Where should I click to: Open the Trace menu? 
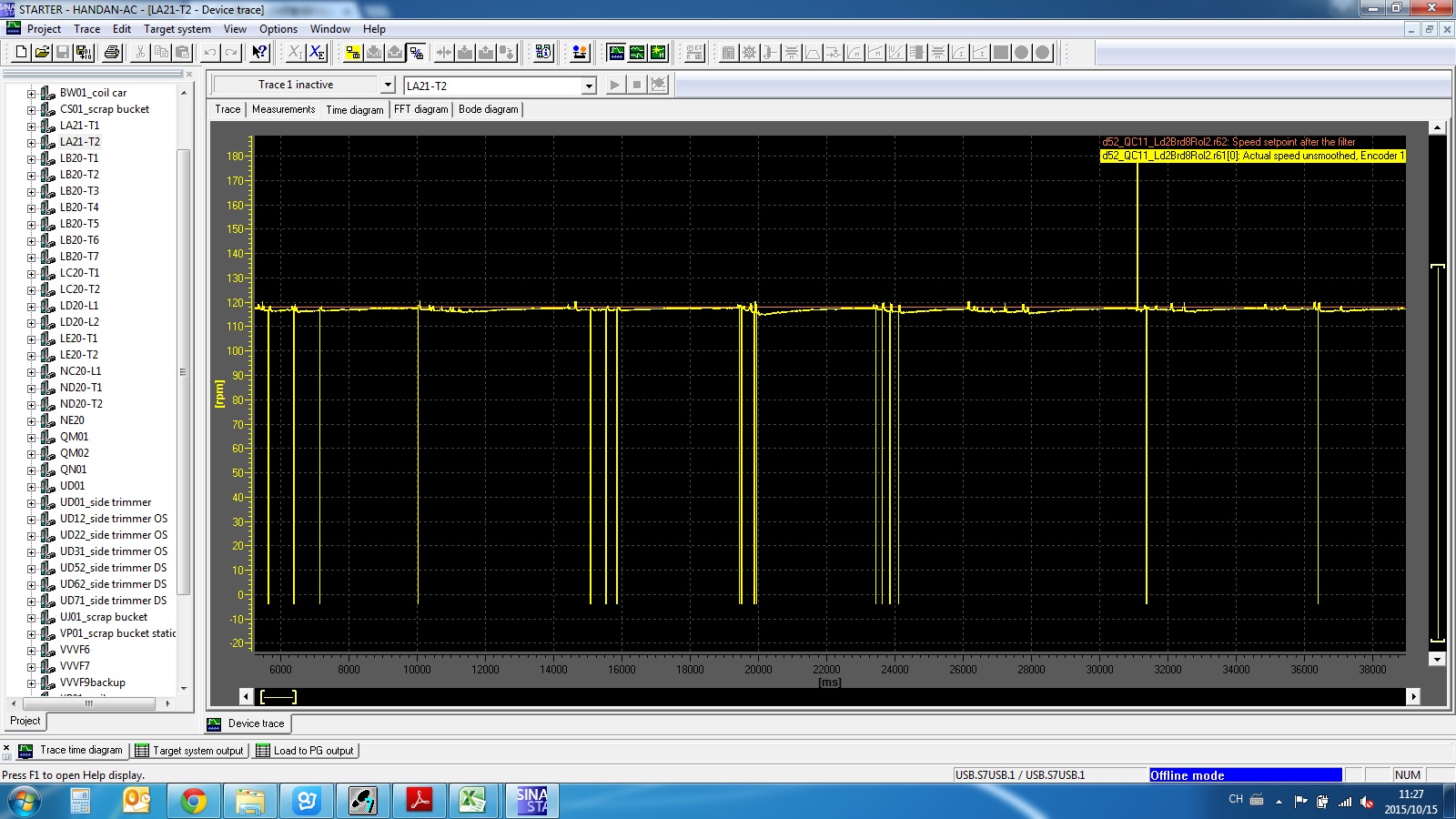tap(87, 29)
